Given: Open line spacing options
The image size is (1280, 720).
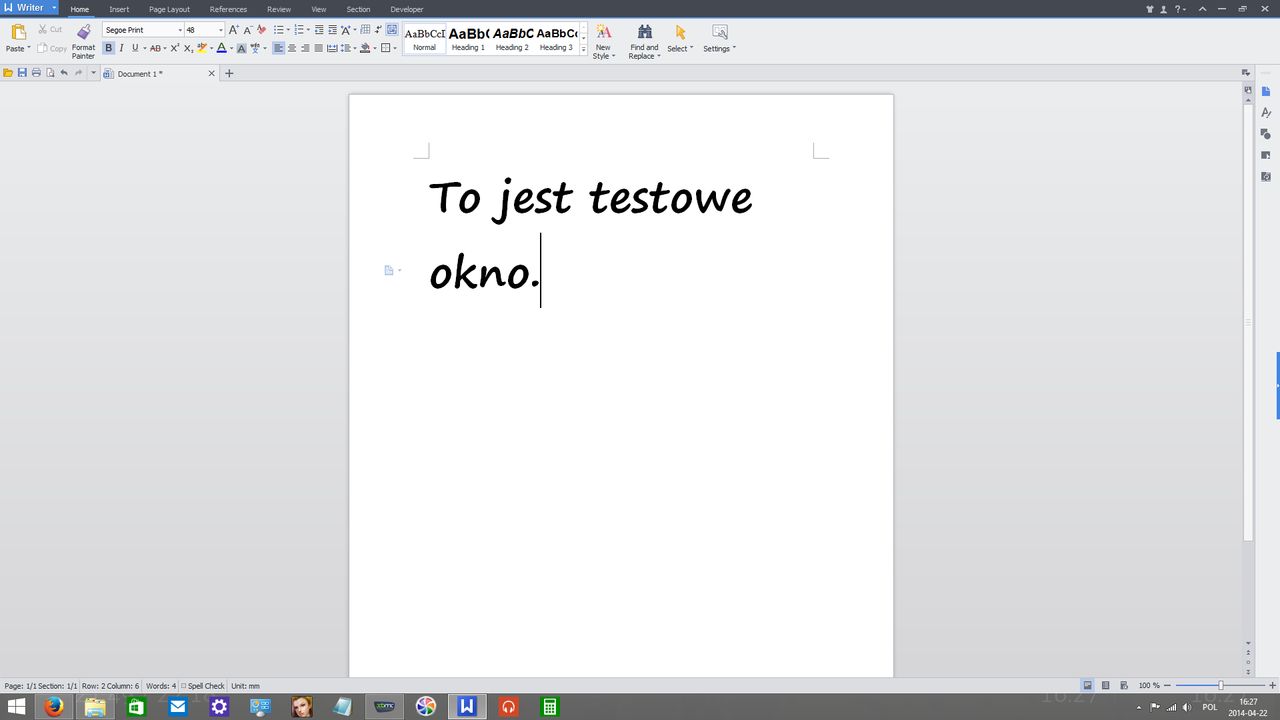Looking at the screenshot, I should (345, 48).
